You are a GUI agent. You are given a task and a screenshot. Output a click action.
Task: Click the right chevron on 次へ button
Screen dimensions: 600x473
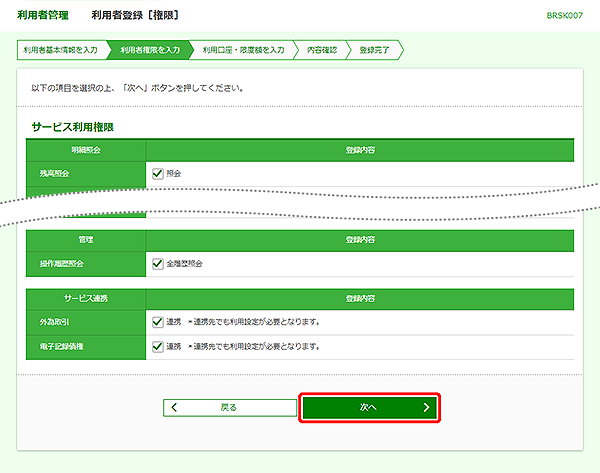(x=426, y=408)
